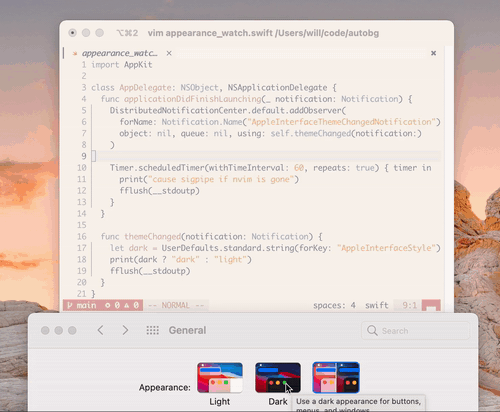Click the swift file icon in tab
Screen dimensions: 500x412
pyautogui.click(x=75, y=53)
